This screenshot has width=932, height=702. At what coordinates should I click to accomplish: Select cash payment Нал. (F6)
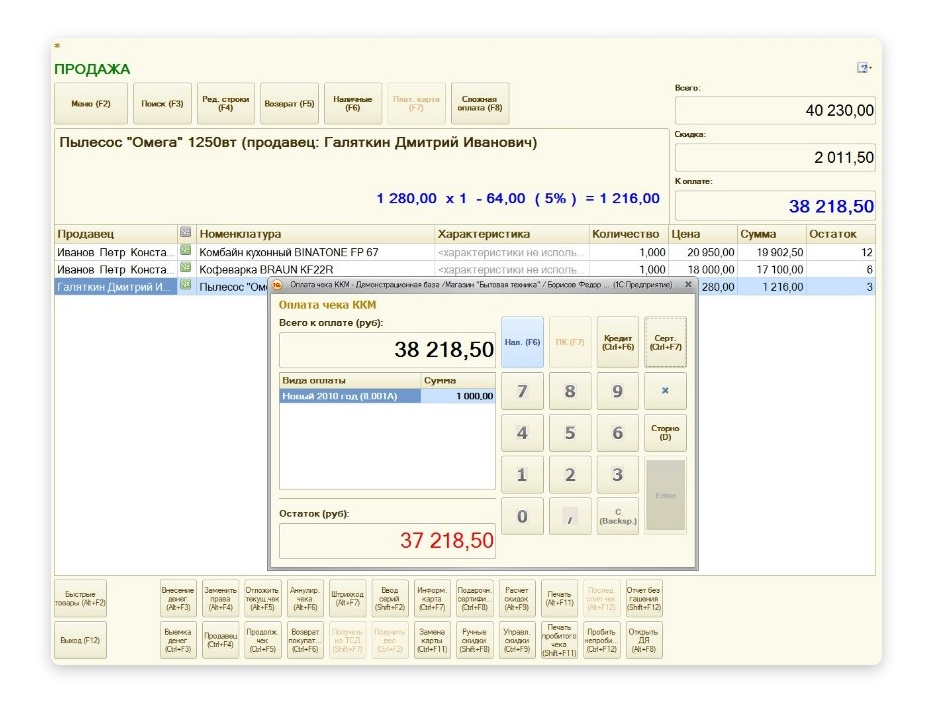[x=522, y=342]
